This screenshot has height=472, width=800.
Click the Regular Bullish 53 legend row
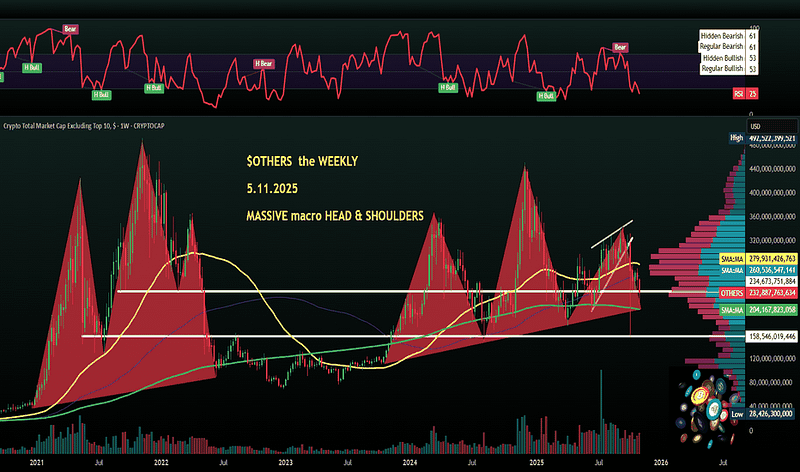pos(728,68)
